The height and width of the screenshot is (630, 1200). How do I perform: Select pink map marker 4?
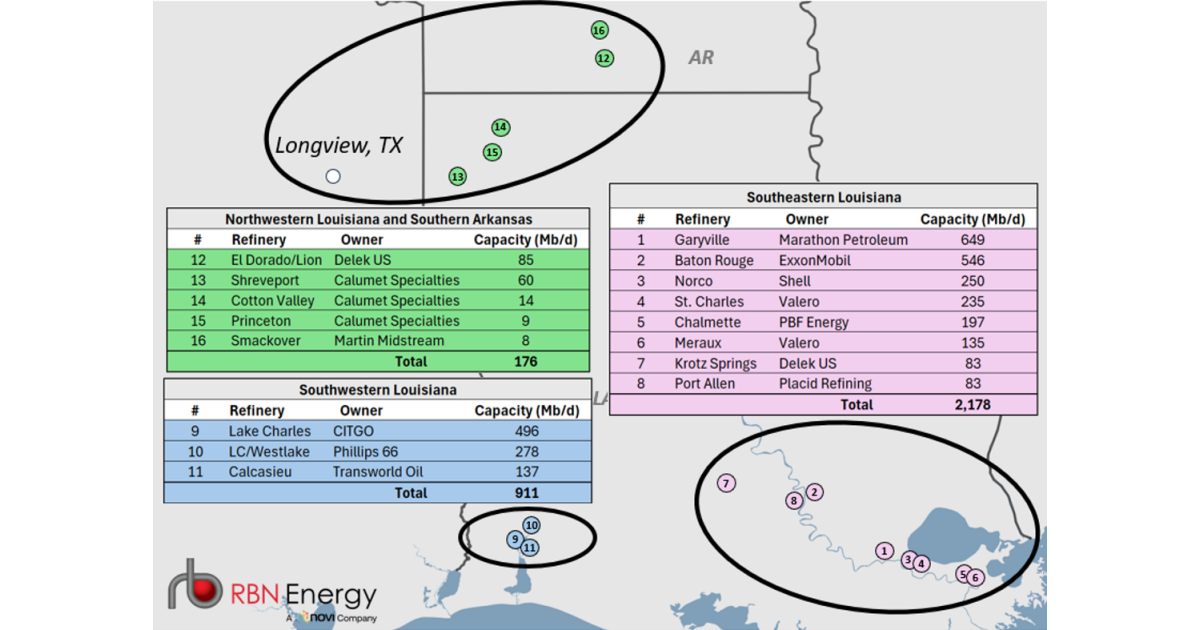pyautogui.click(x=921, y=564)
